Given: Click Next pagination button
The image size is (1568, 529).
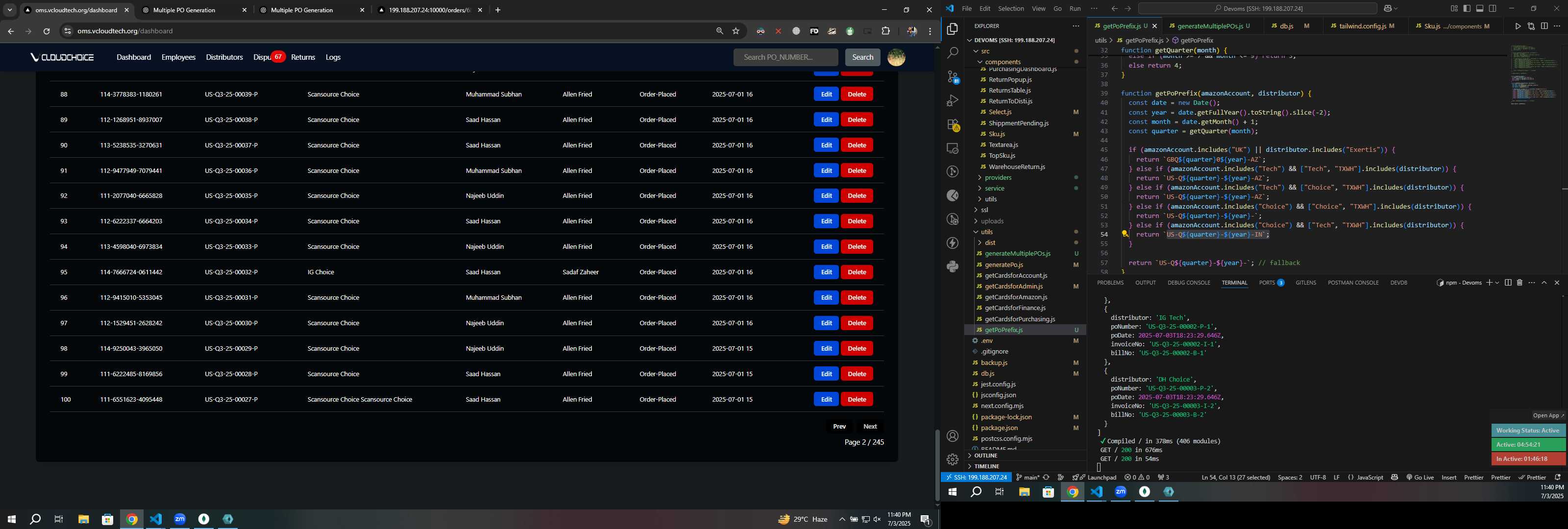Looking at the screenshot, I should coord(870,426).
